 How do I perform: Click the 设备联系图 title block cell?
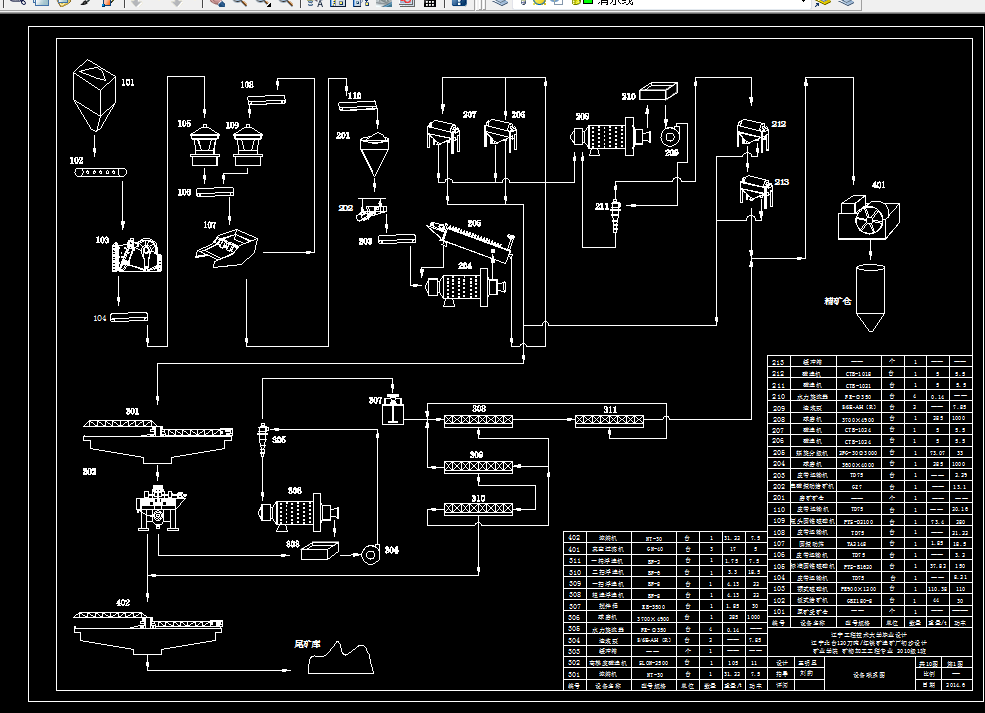[869, 675]
